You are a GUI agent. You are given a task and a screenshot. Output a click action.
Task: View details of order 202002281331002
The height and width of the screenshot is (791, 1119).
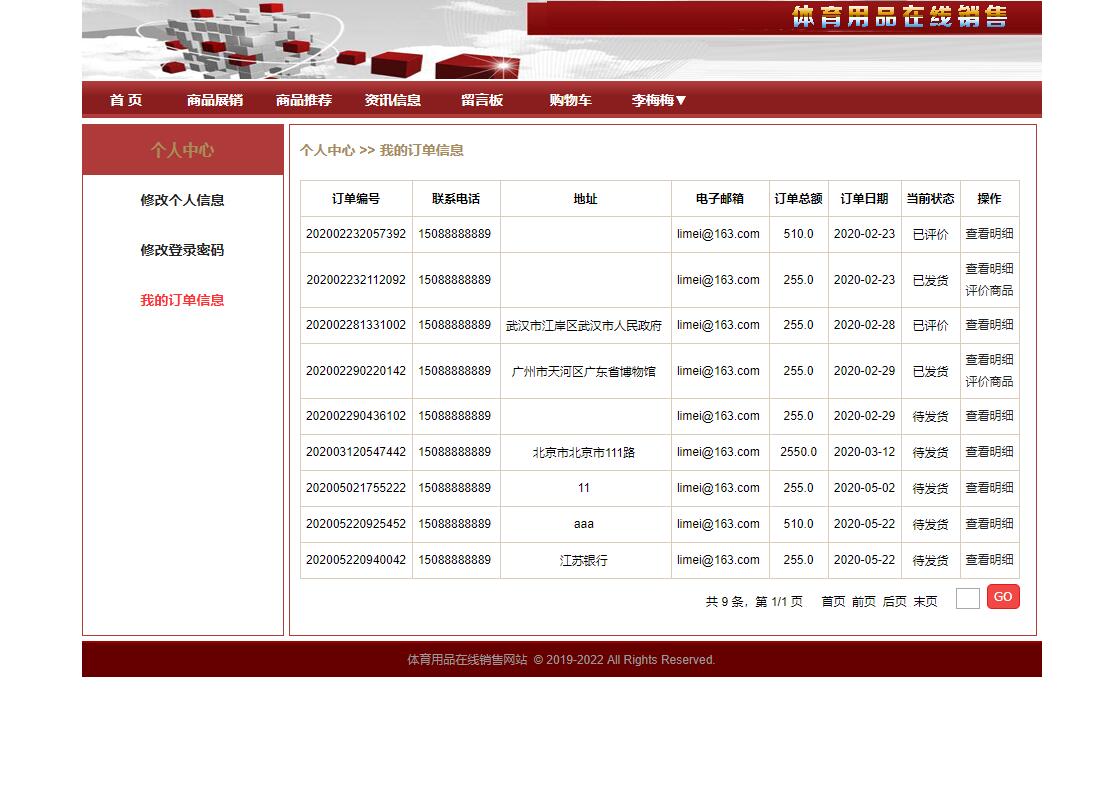(x=989, y=325)
